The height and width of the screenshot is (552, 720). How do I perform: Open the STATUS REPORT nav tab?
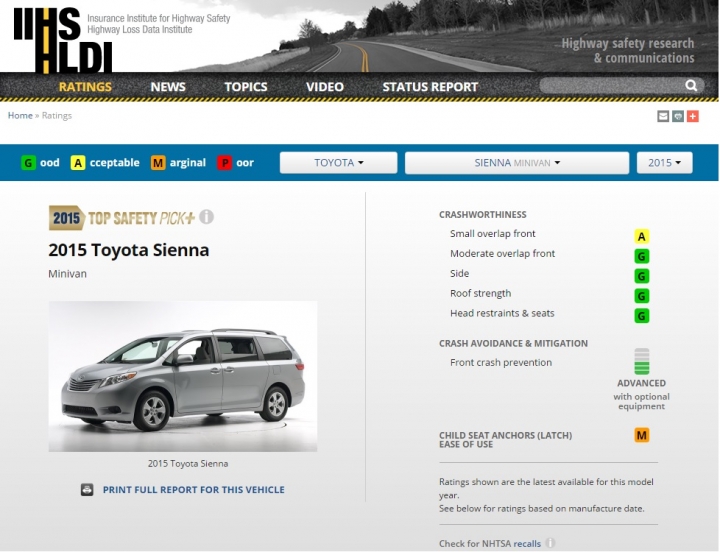[430, 87]
